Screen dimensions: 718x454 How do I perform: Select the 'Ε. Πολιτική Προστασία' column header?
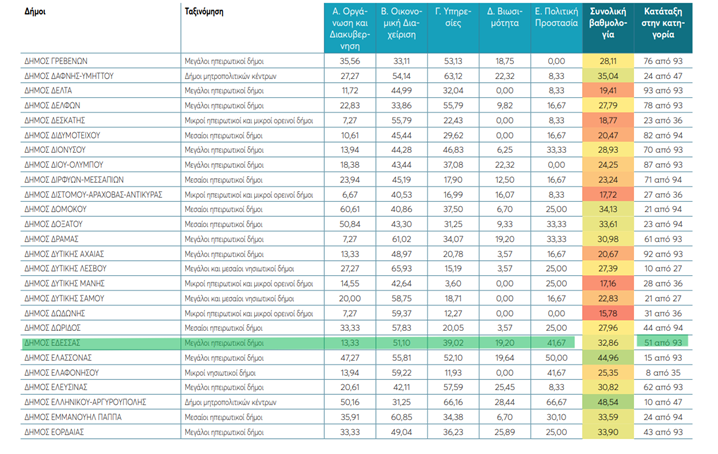(x=555, y=20)
